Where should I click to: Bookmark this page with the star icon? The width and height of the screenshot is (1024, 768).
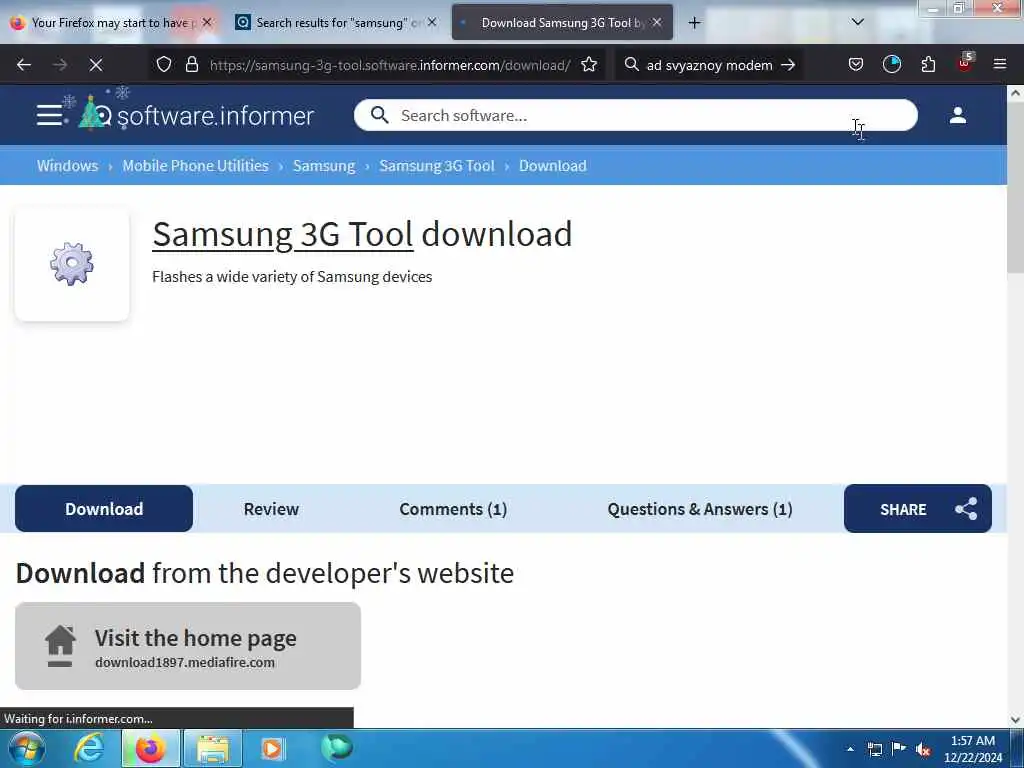coord(589,65)
